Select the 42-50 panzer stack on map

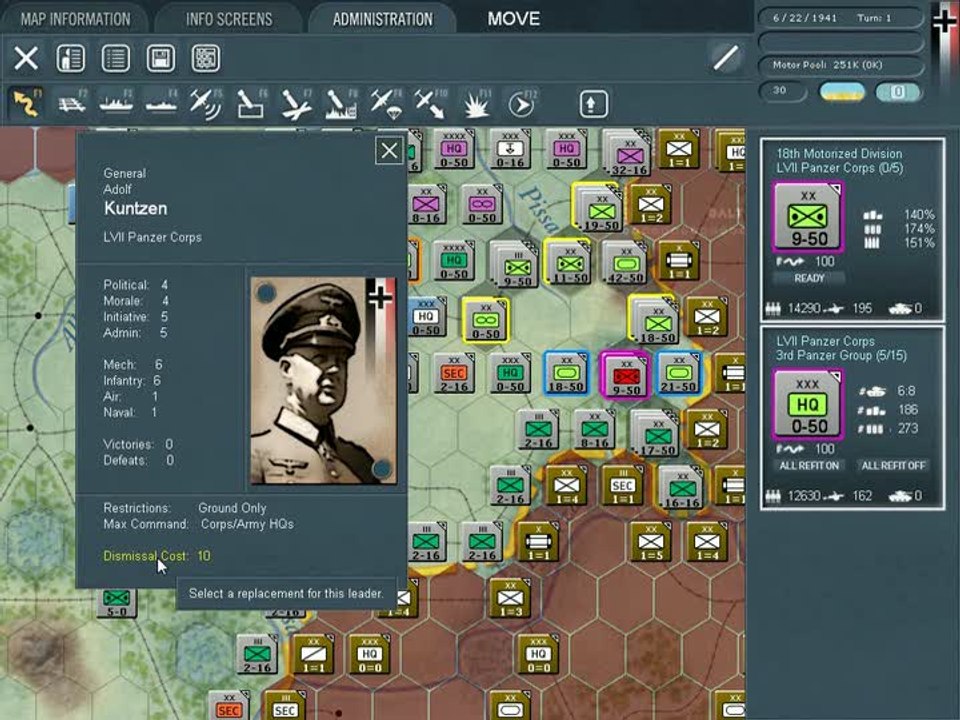[x=624, y=263]
